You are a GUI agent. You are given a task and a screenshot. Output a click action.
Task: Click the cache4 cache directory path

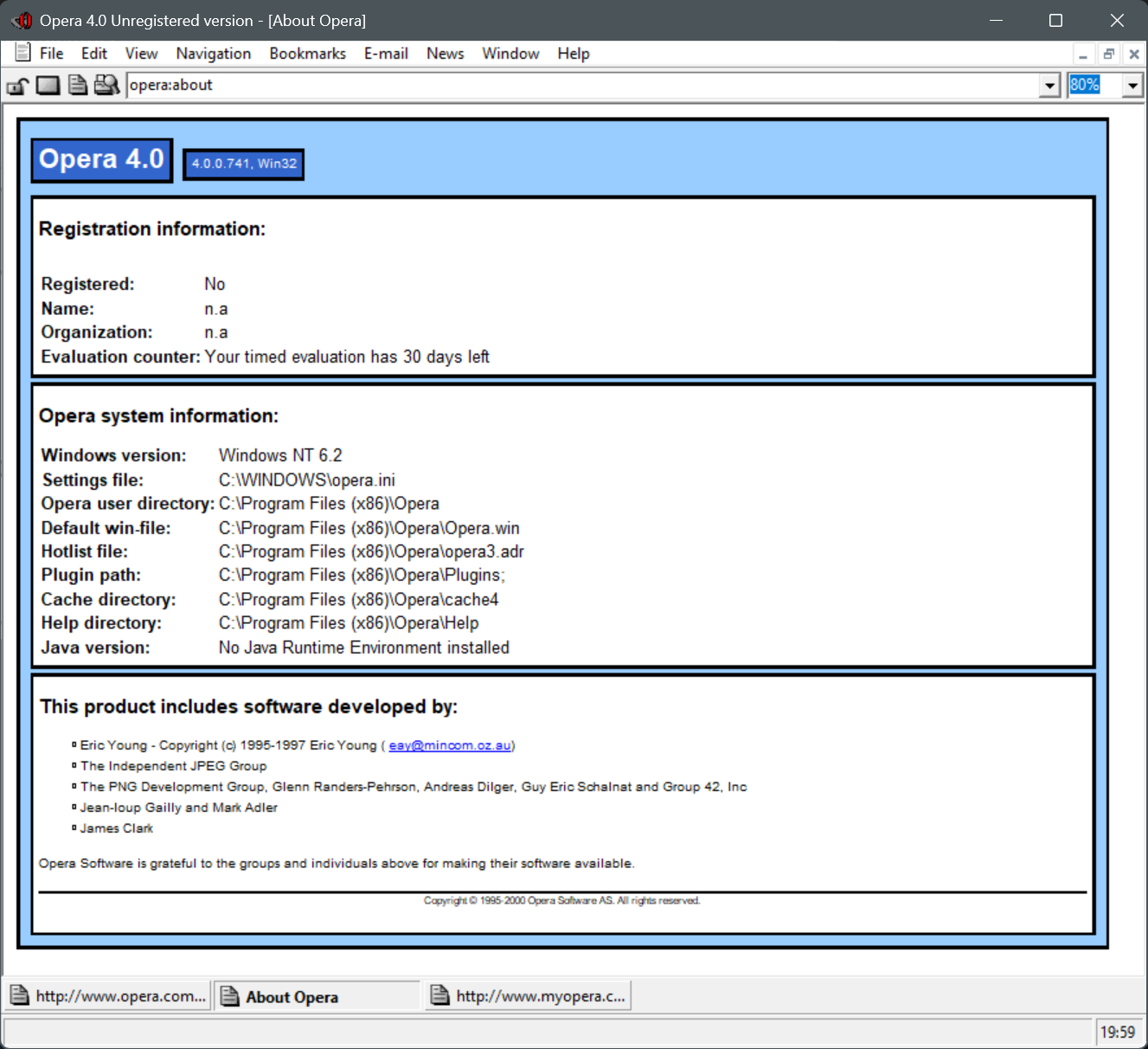(x=358, y=600)
